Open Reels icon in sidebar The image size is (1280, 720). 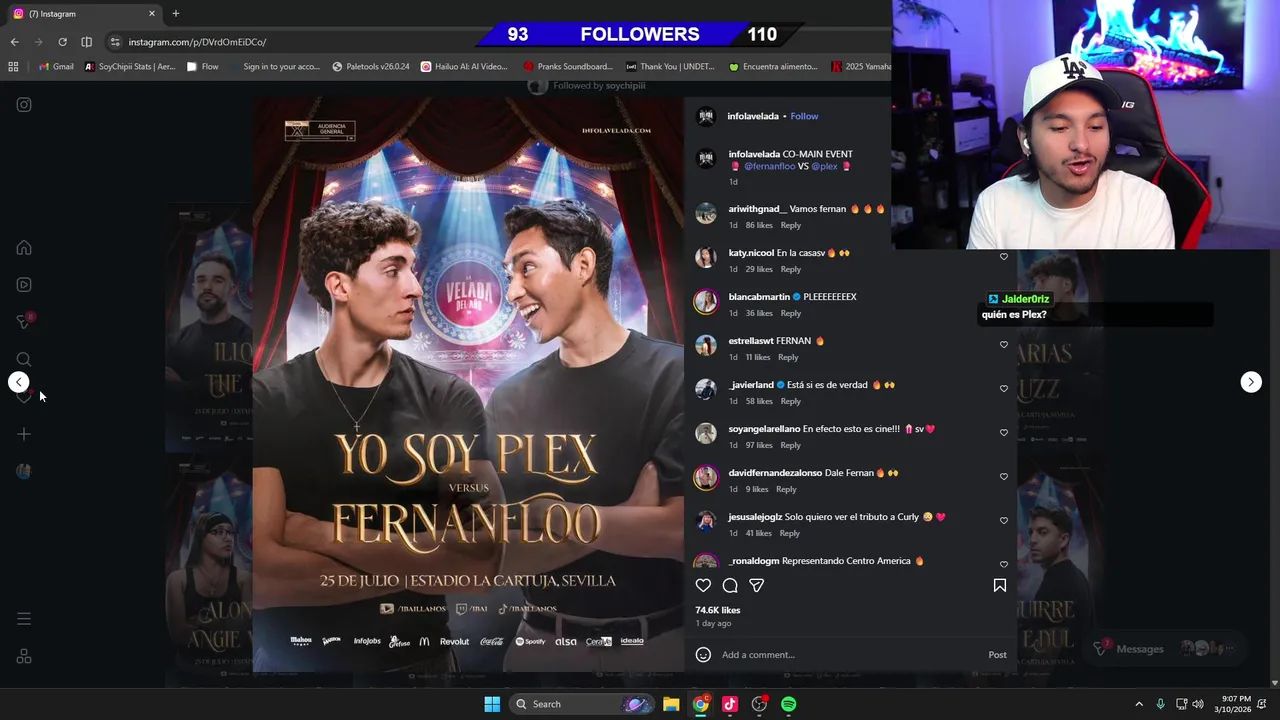coord(24,284)
